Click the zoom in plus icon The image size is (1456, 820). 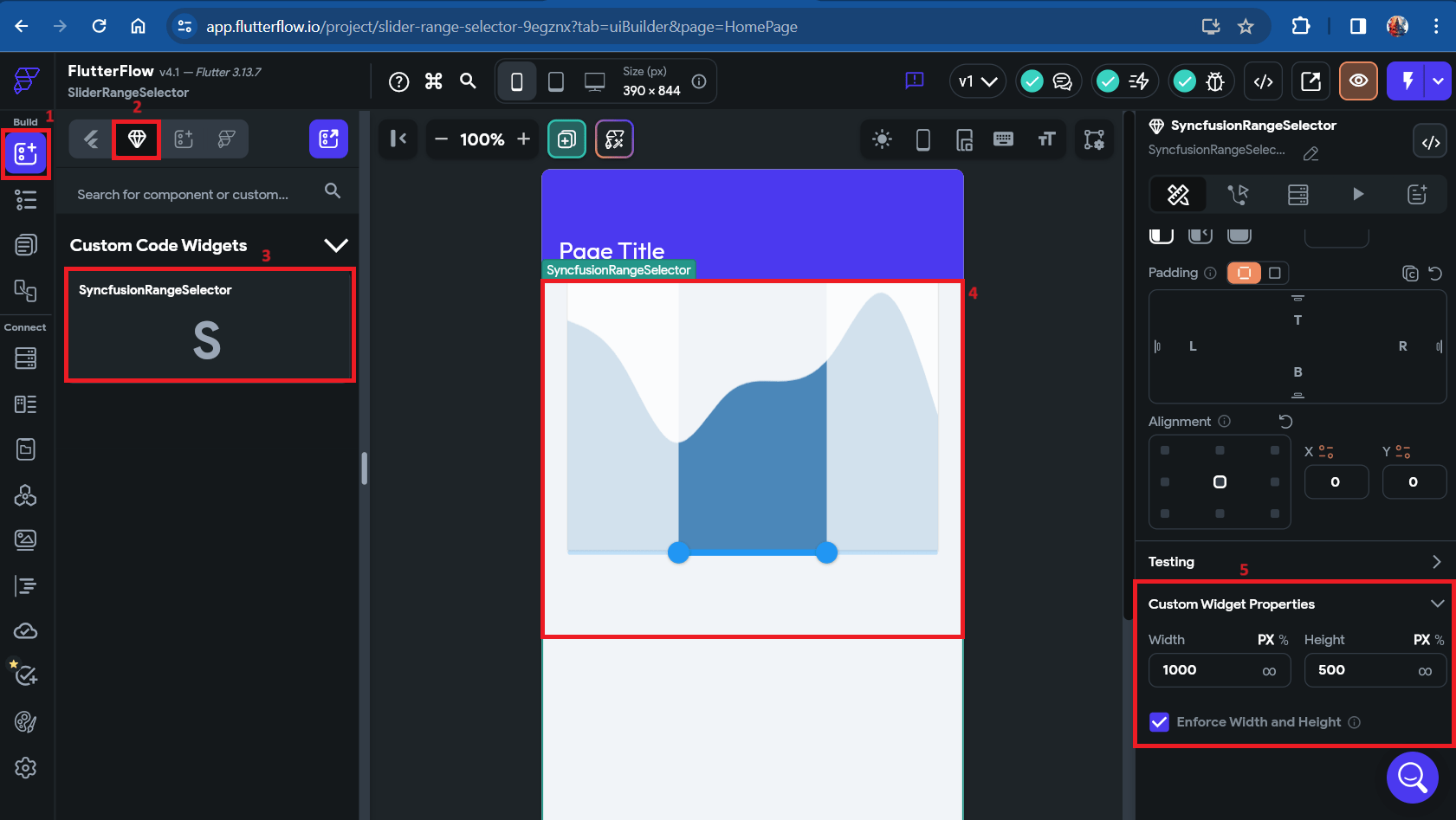click(x=523, y=139)
